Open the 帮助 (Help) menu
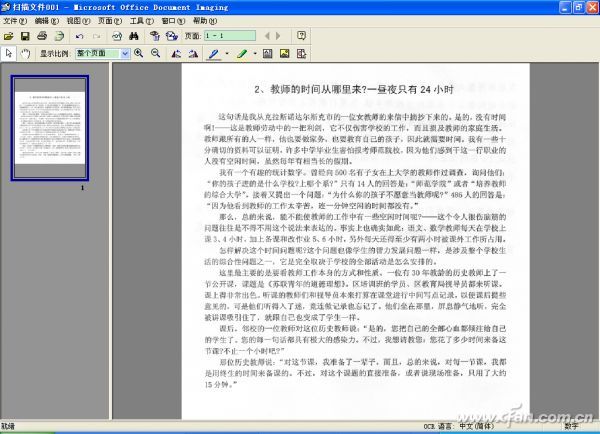Image resolution: width=600 pixels, height=434 pixels. click(205, 21)
